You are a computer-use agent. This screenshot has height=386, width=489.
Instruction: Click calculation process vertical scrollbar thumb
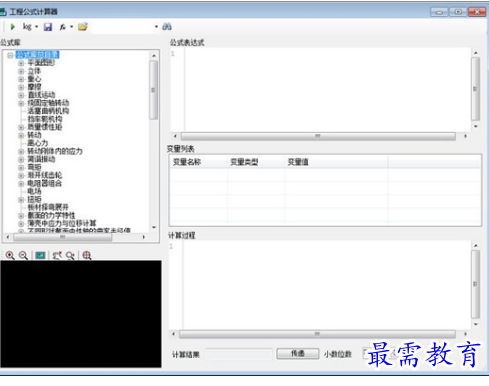[x=475, y=284]
